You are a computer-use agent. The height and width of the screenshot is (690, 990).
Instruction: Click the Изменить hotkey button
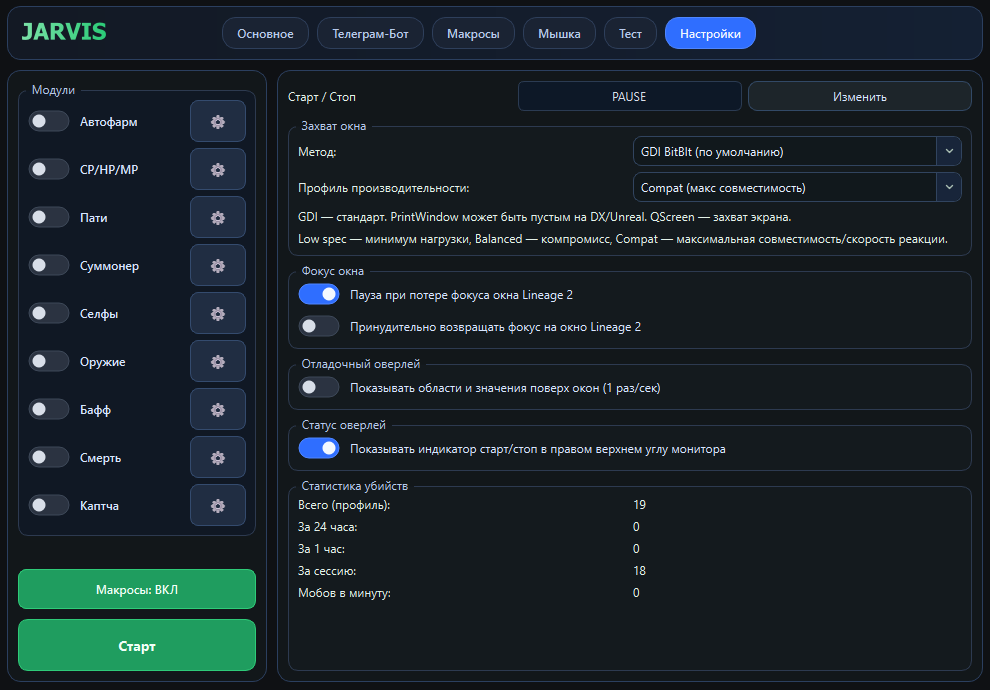click(859, 97)
